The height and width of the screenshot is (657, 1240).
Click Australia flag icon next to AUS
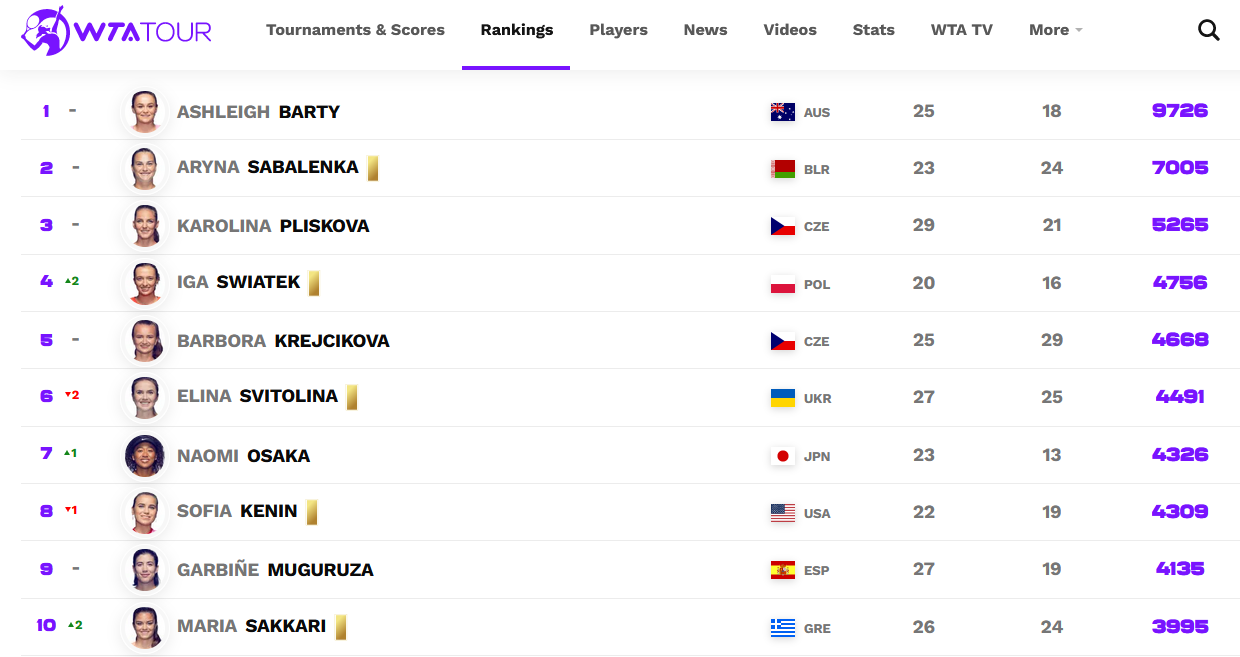tap(782, 112)
